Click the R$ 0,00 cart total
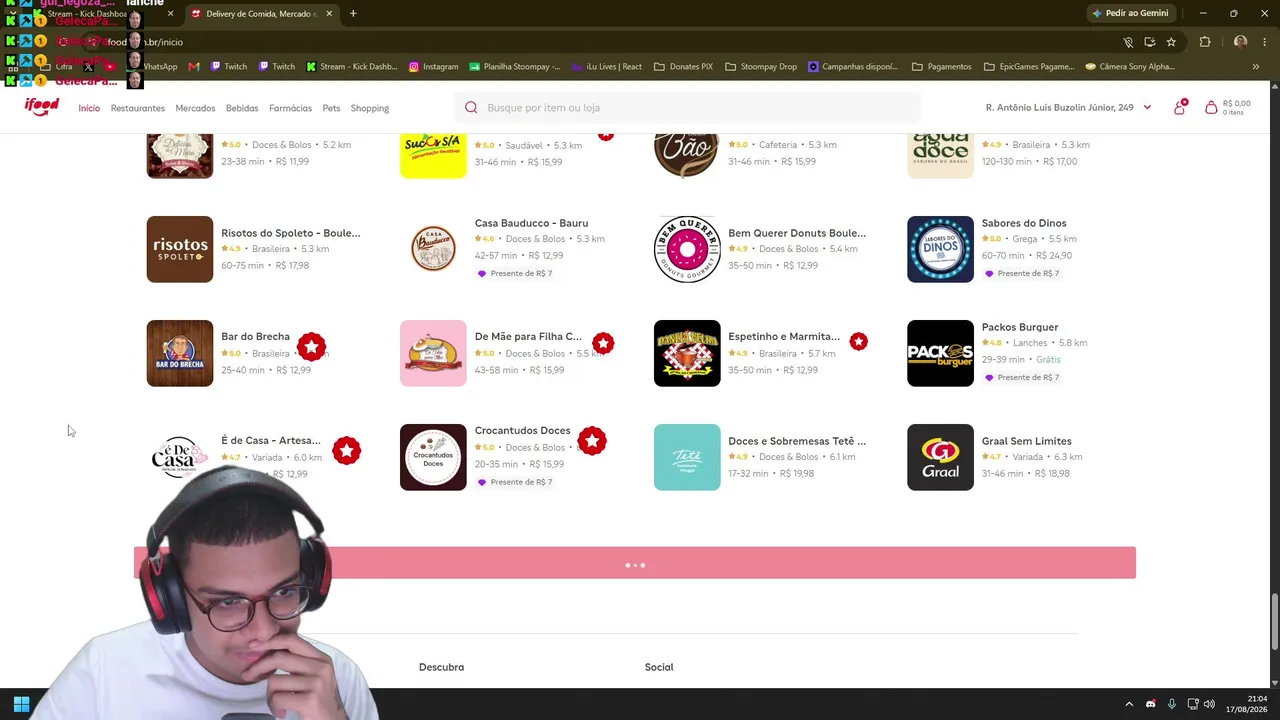1280x720 pixels. pos(1236,103)
